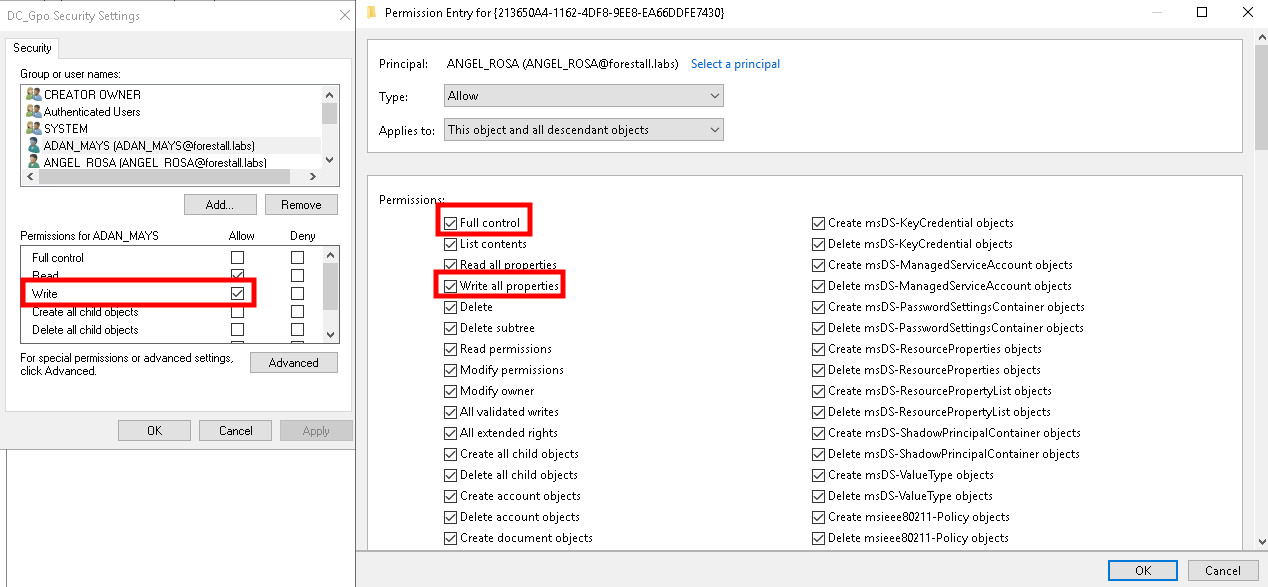Click the ANGEL_ROSA user icon

pyautogui.click(x=33, y=162)
